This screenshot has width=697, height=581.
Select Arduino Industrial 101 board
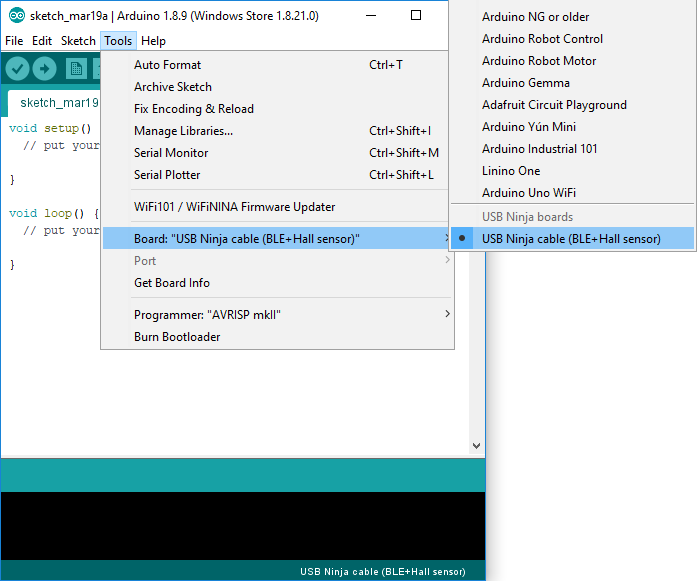[573, 149]
